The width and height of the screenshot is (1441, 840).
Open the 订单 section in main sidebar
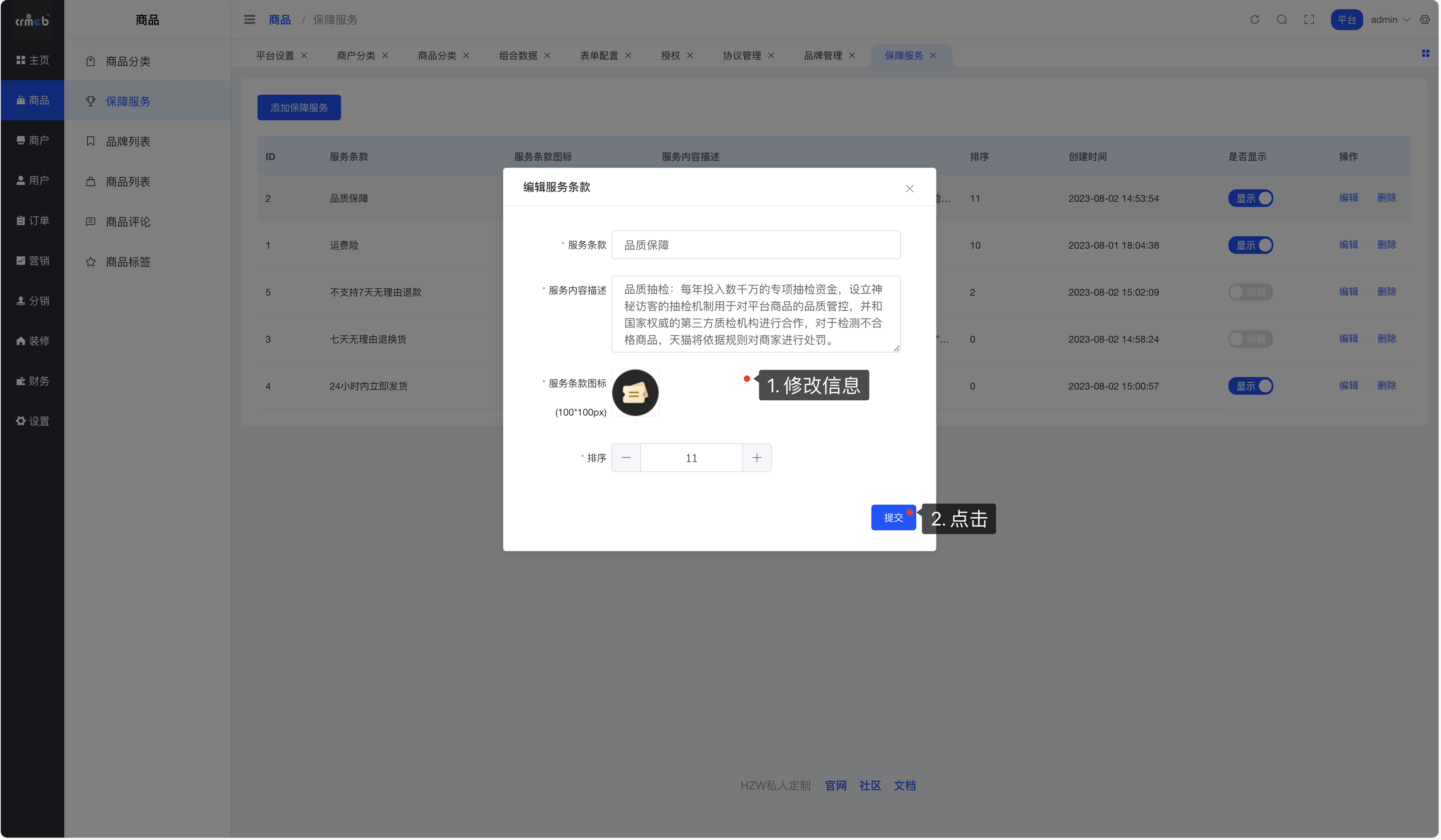coord(32,221)
